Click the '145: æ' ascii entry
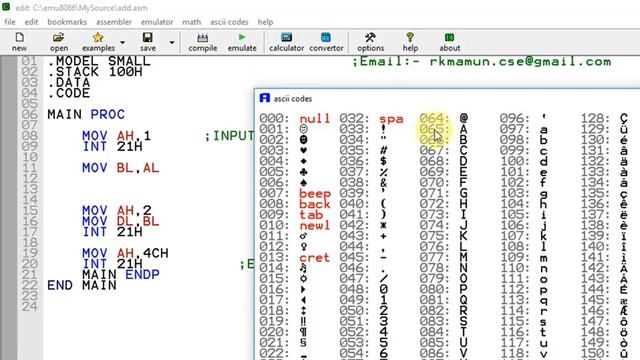 [604, 300]
